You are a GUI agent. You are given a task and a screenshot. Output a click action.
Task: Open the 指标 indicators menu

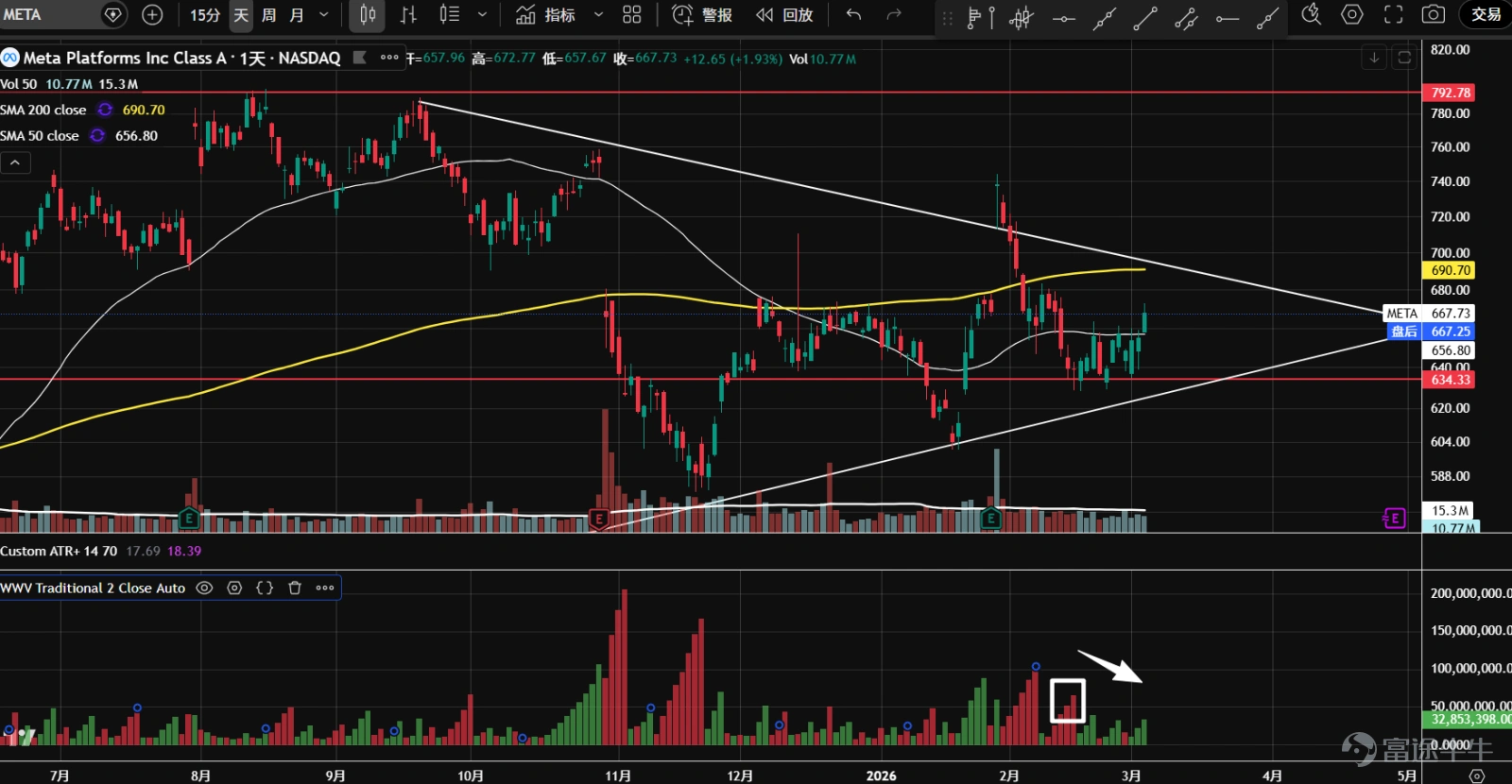(x=546, y=15)
